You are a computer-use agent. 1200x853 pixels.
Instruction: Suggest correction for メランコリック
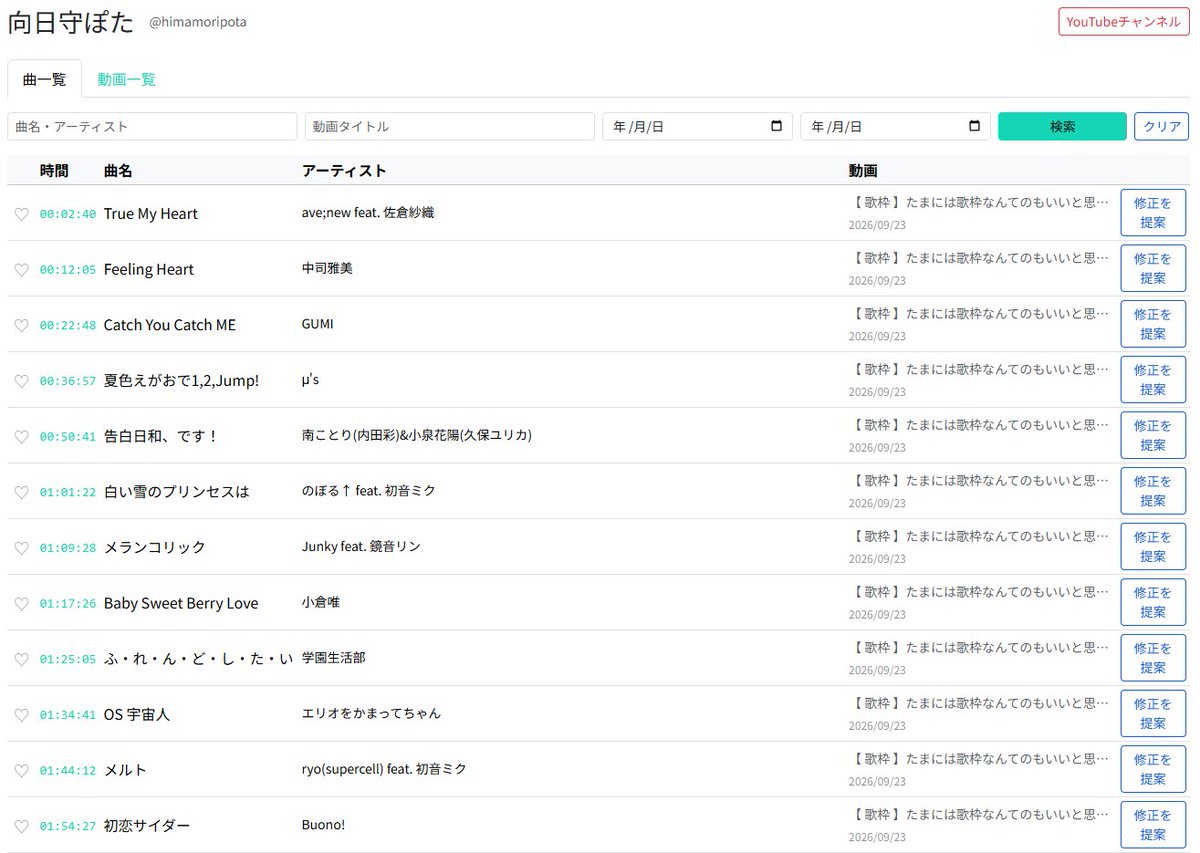(1153, 546)
